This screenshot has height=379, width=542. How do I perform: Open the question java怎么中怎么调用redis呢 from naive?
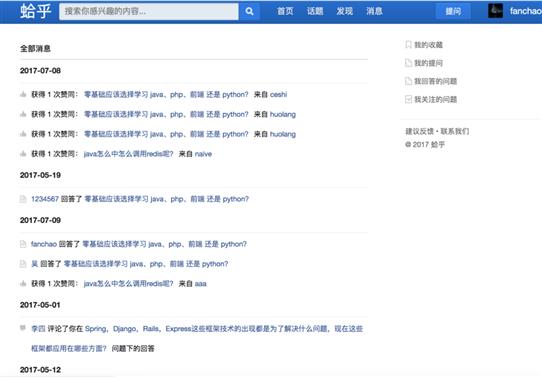click(128, 154)
